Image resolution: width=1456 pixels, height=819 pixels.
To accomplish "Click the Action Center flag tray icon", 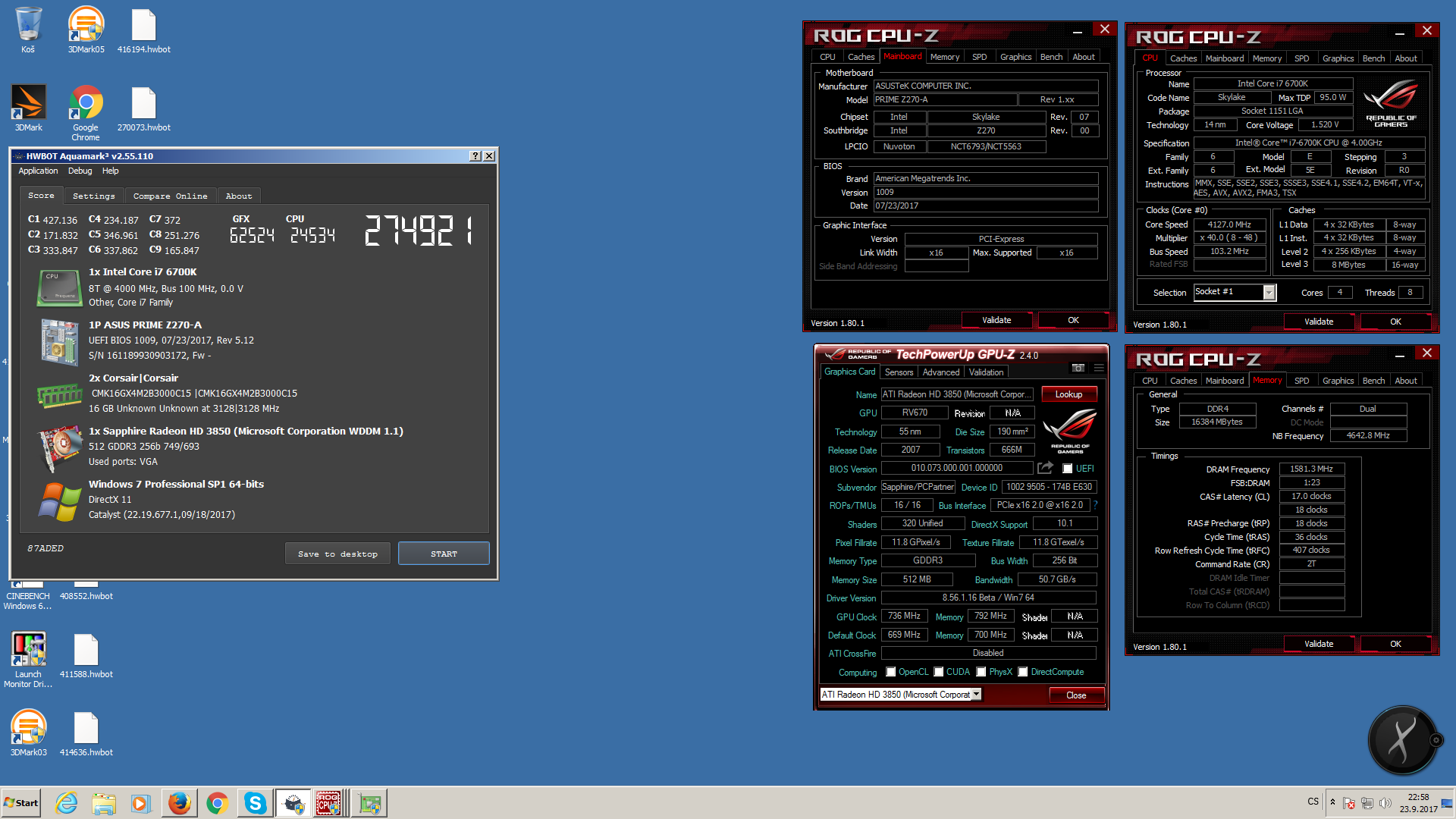I will (x=1349, y=803).
